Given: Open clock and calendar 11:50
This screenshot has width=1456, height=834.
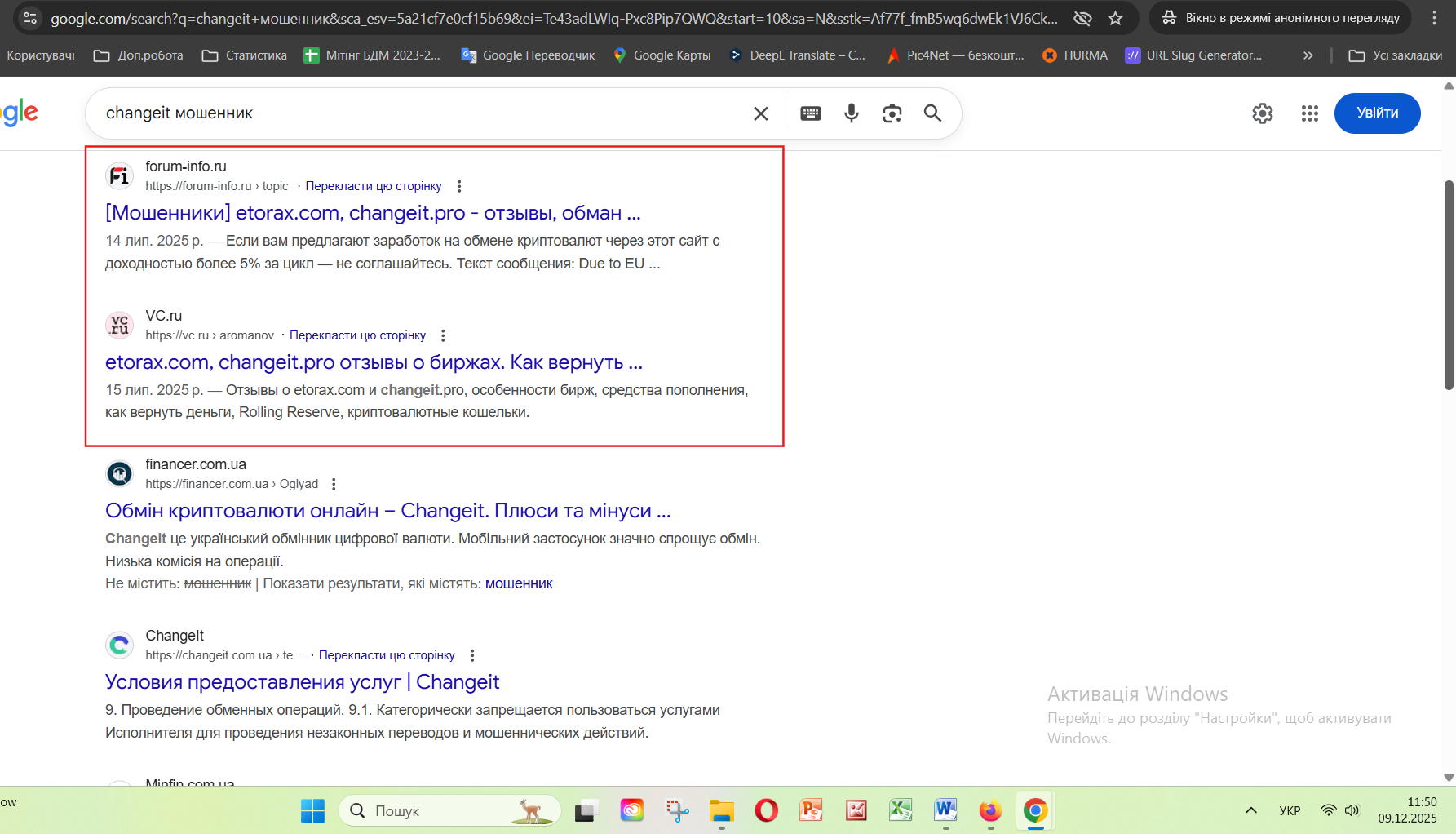Looking at the screenshot, I should click(1408, 810).
